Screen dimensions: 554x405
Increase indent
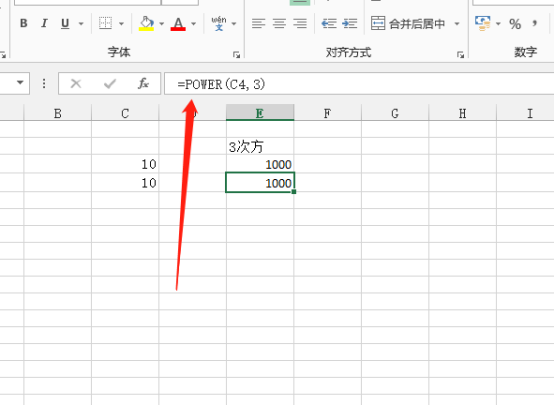[x=350, y=23]
